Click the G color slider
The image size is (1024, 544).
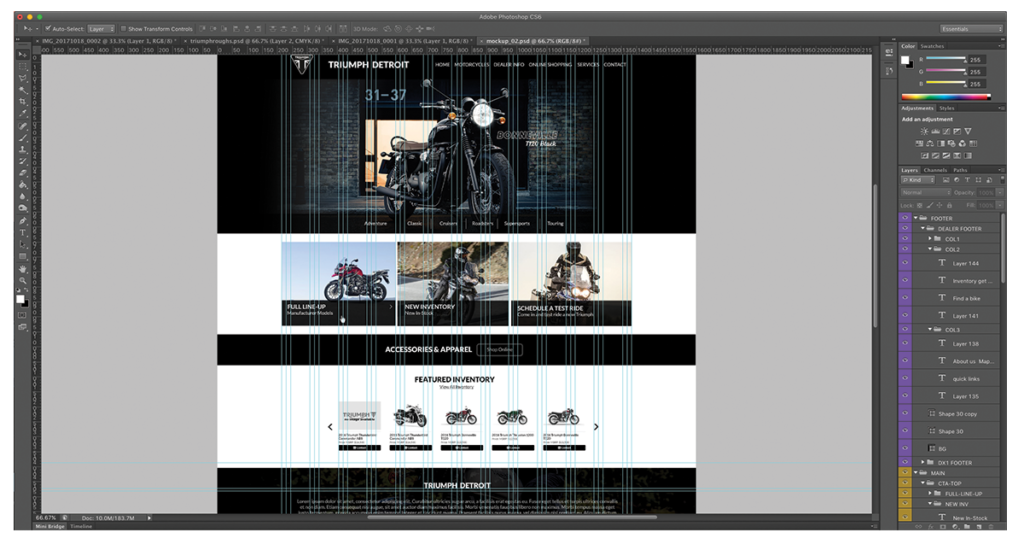point(946,72)
